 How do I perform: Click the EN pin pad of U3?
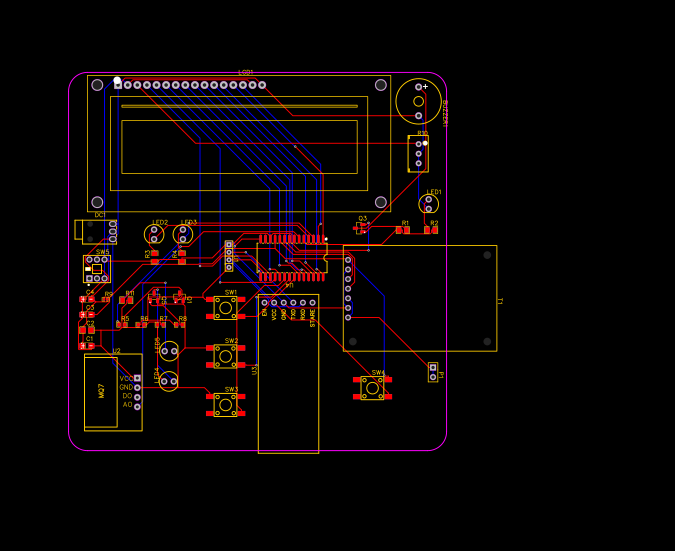[264, 303]
